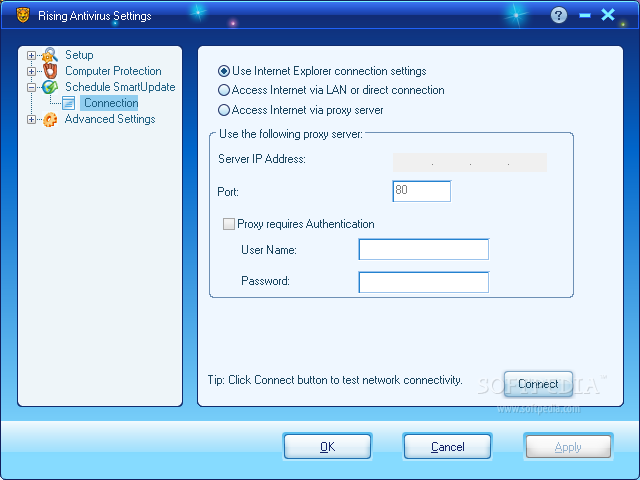This screenshot has width=640, height=480.
Task: Click the User Name input field
Action: 424,249
